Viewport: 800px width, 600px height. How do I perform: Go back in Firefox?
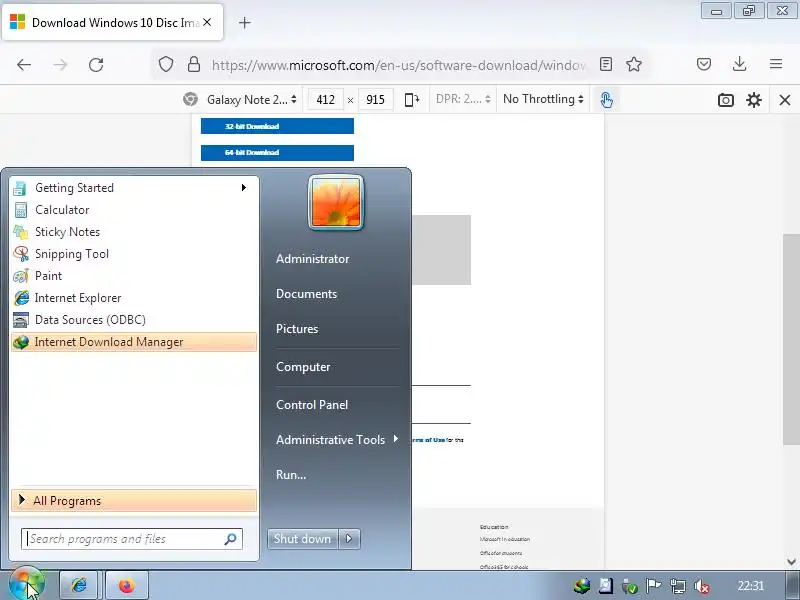coord(24,65)
